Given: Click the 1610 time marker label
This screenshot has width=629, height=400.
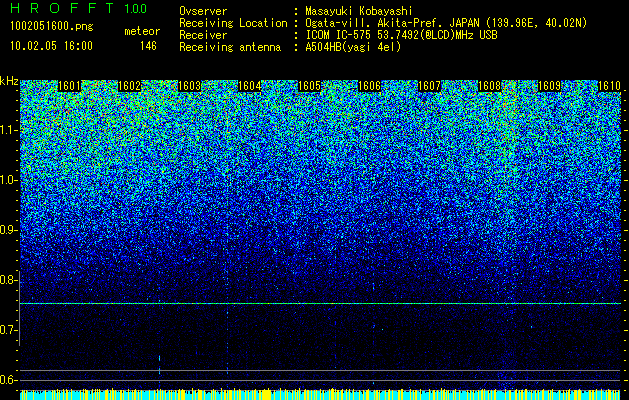Looking at the screenshot, I should pyautogui.click(x=609, y=86).
